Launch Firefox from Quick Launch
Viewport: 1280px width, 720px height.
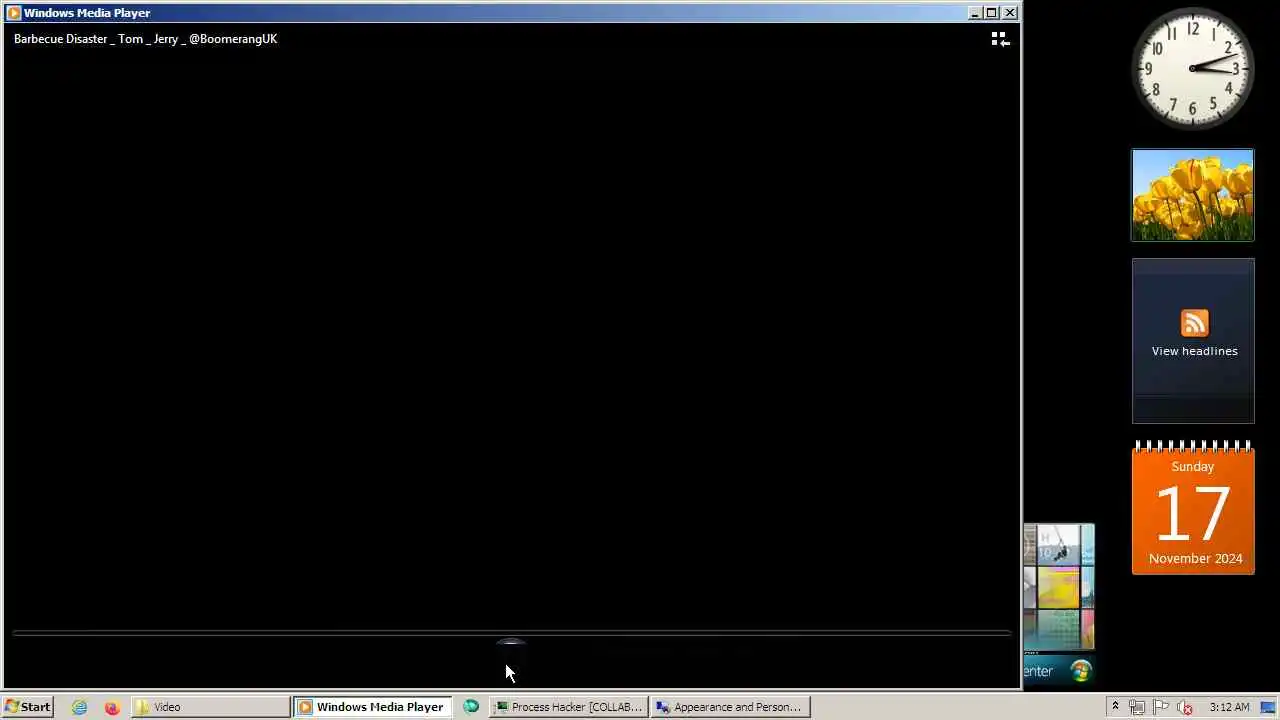[x=111, y=707]
